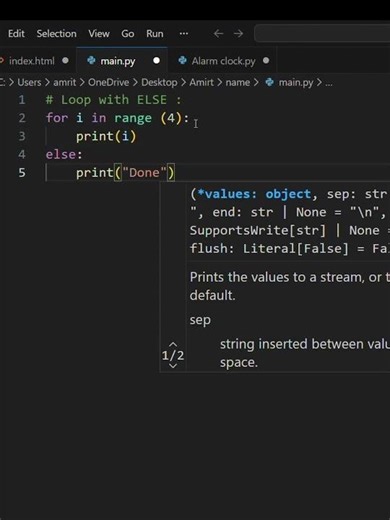Image resolution: width=390 pixels, height=520 pixels.
Task: Click line number 5 in gutter
Action: [x=22, y=173]
